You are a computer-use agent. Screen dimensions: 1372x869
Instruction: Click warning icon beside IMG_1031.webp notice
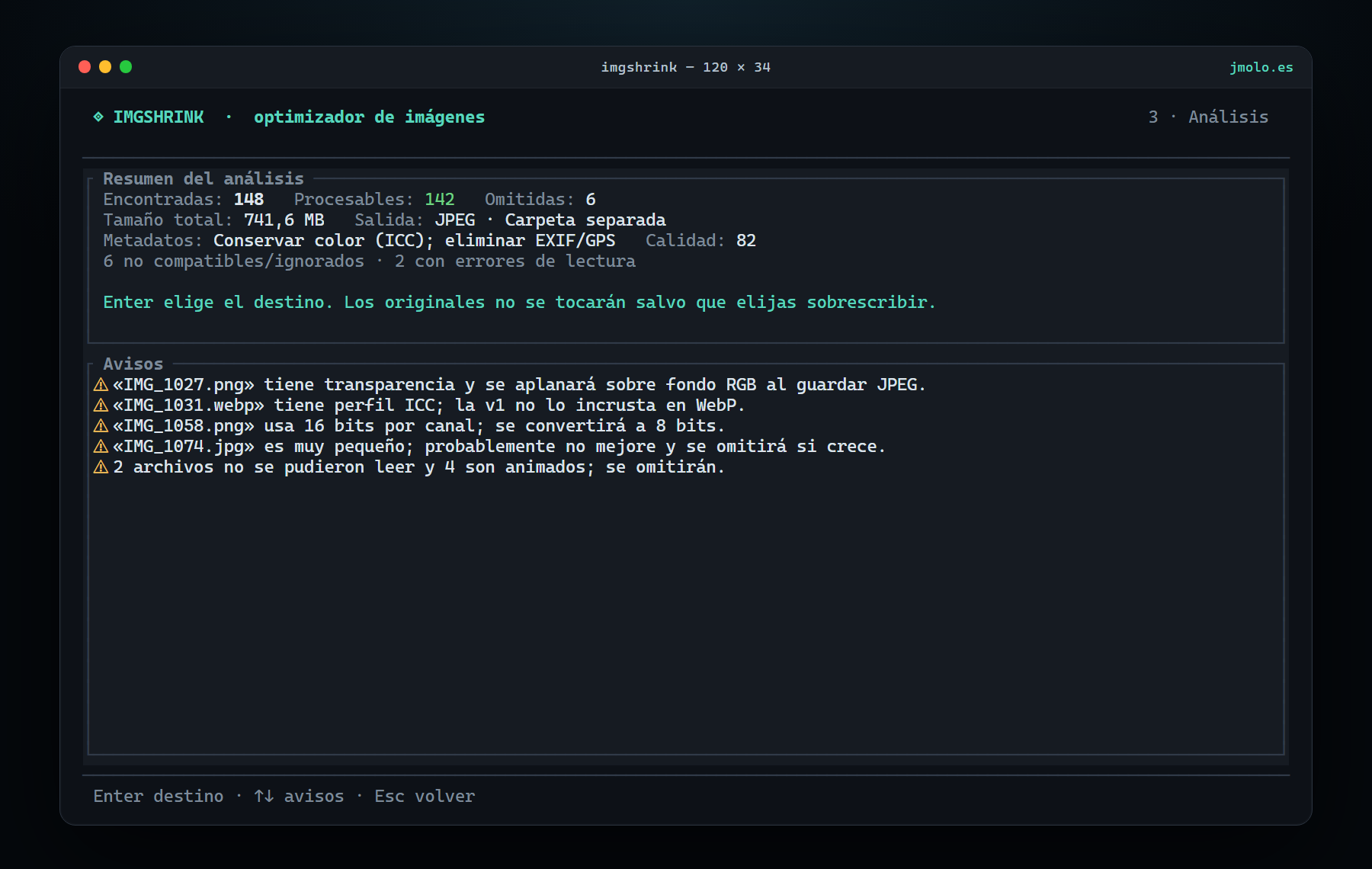(x=101, y=405)
